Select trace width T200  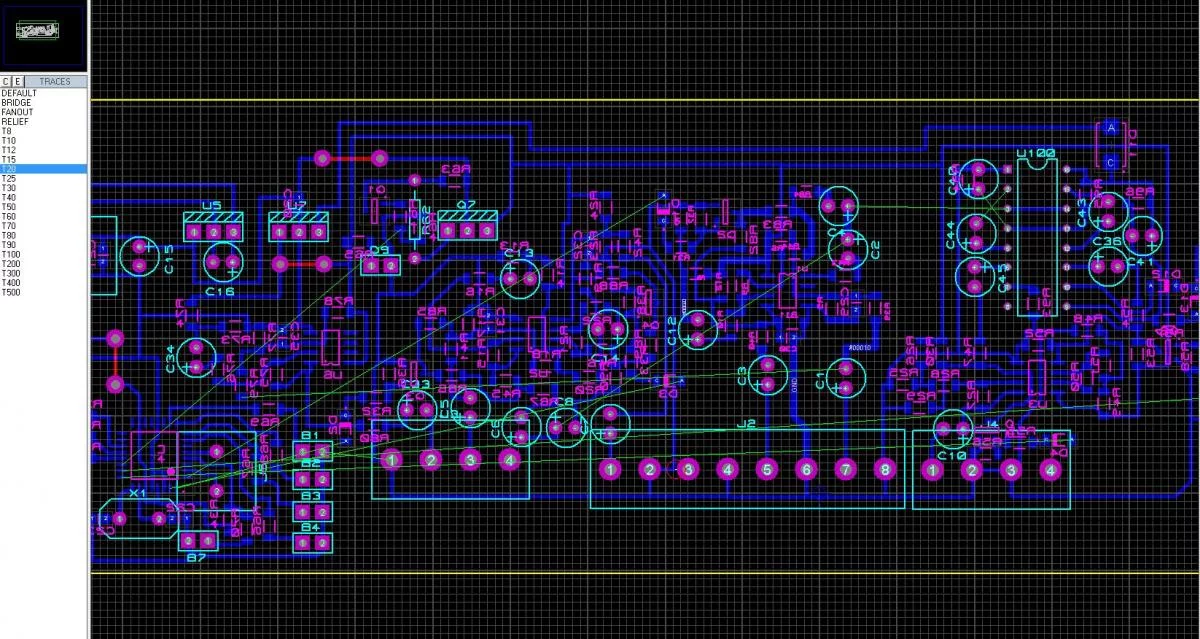pyautogui.click(x=44, y=264)
